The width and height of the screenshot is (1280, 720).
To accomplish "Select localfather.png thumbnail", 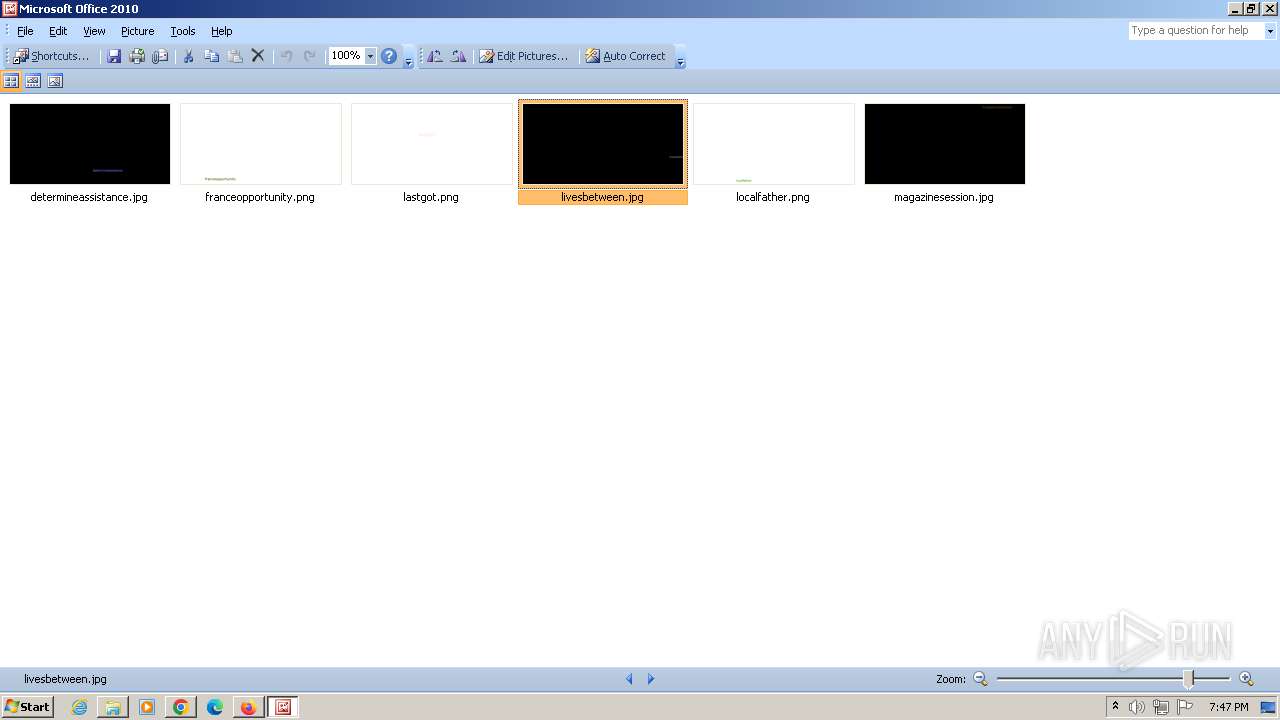I will pyautogui.click(x=774, y=144).
